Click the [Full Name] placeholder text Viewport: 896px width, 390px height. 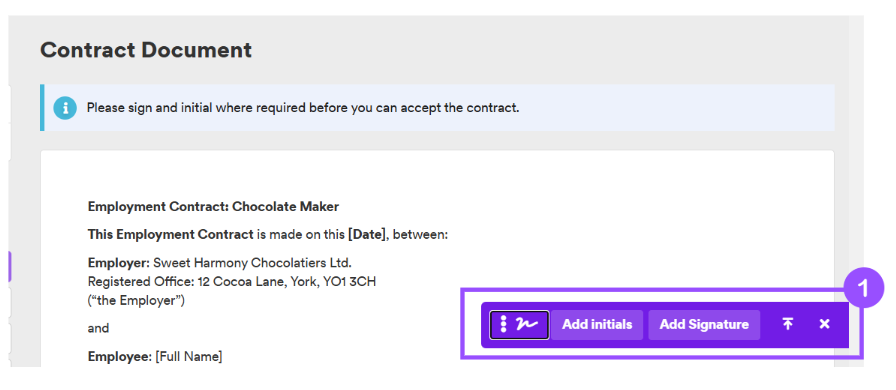tap(189, 357)
